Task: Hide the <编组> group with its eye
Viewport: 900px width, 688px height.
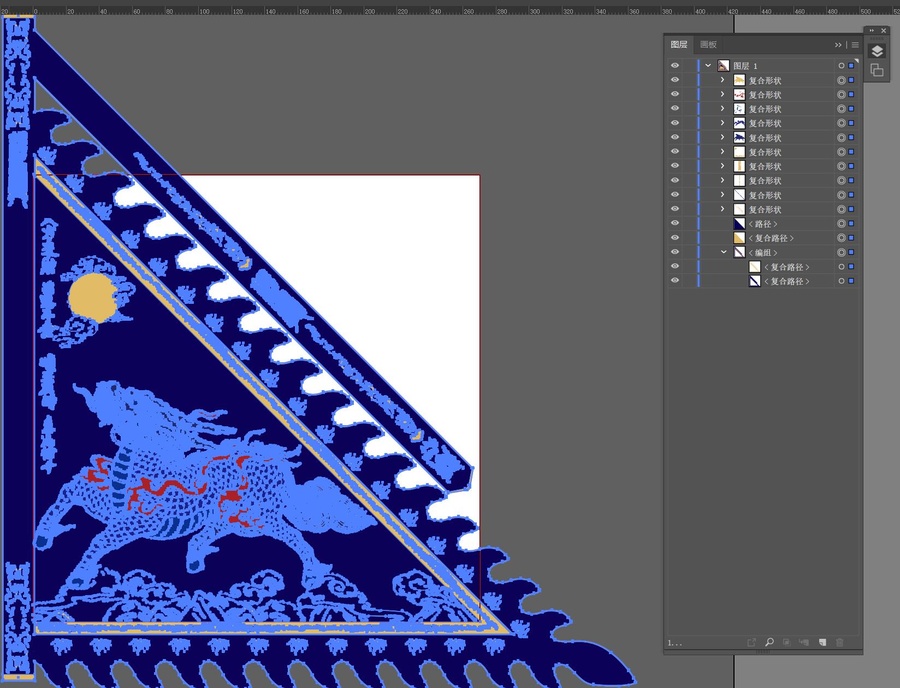Action: pos(675,252)
